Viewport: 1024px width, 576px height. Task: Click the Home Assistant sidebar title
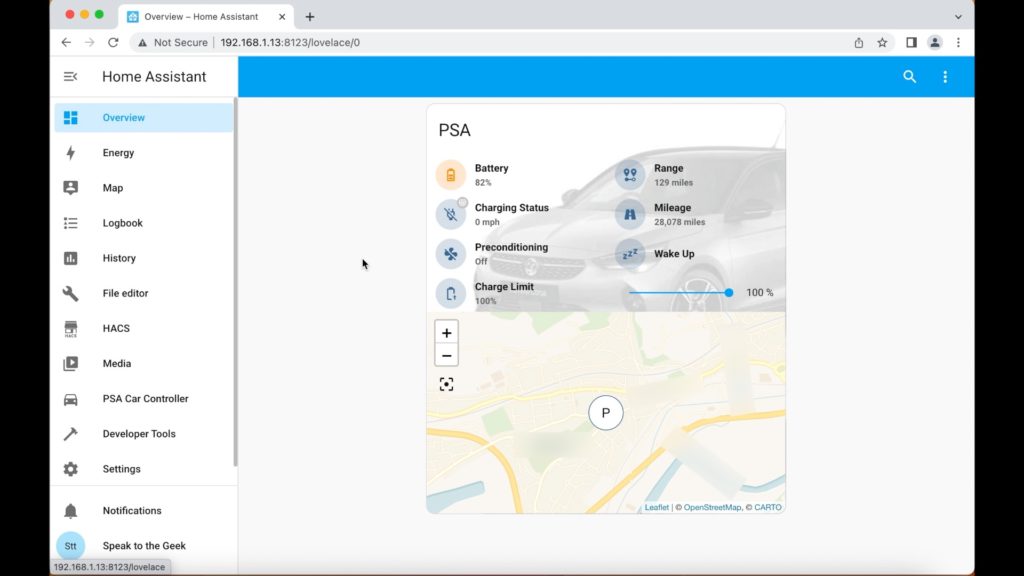(154, 76)
